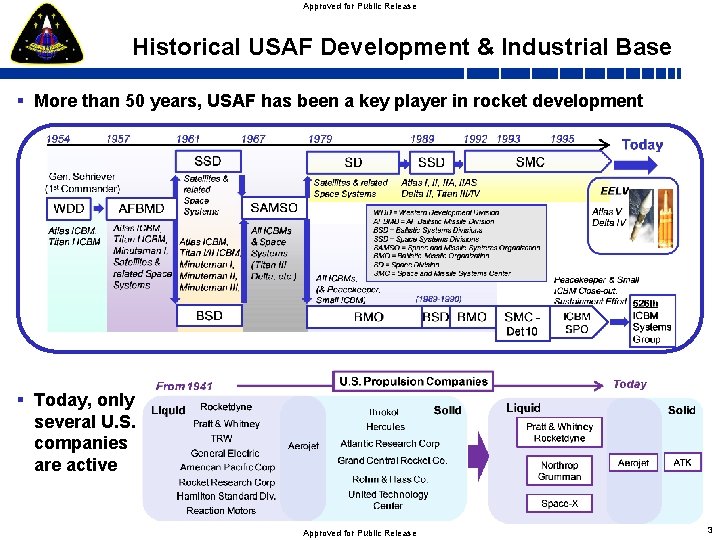This screenshot has width=720, height=540.
Task: Click 'Rocketdyne' in the historical Liquid list
Action: click(226, 407)
